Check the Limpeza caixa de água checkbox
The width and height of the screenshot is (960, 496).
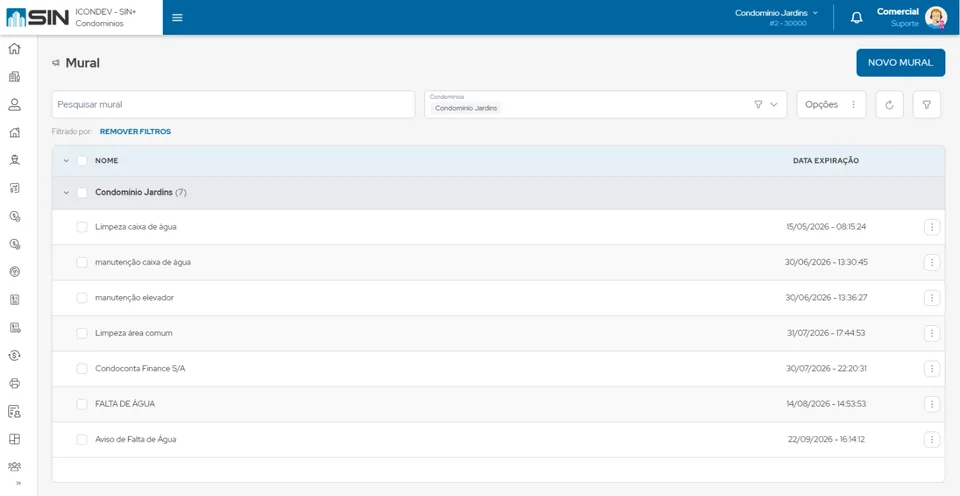82,227
